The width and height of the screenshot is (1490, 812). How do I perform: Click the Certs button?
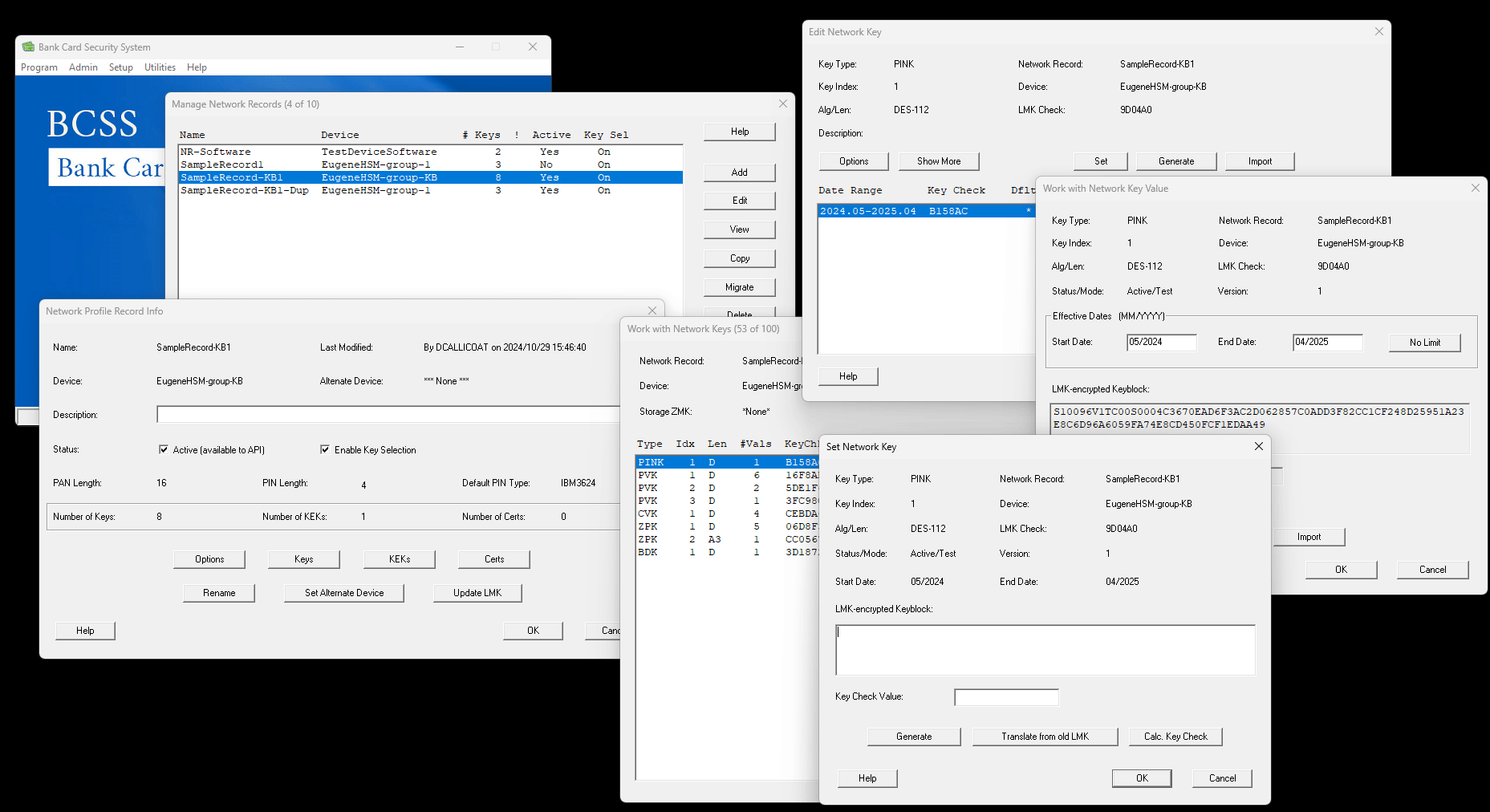[494, 559]
